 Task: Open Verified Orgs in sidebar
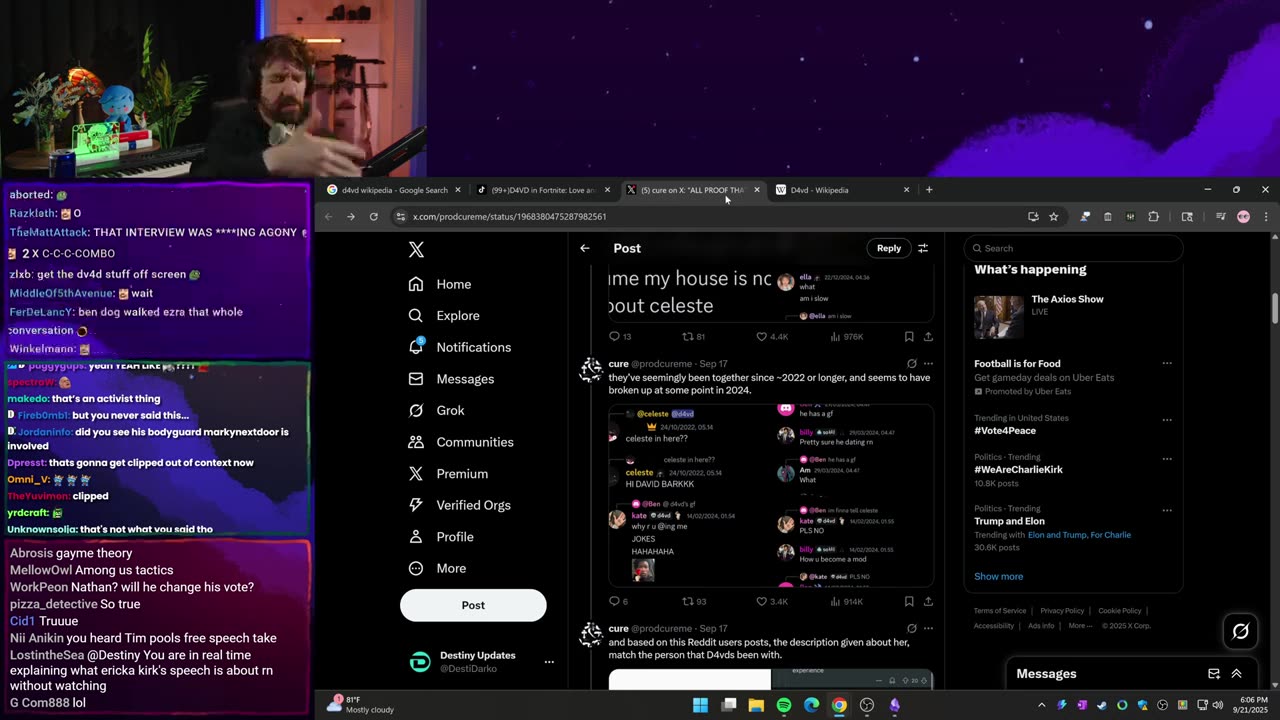459,505
